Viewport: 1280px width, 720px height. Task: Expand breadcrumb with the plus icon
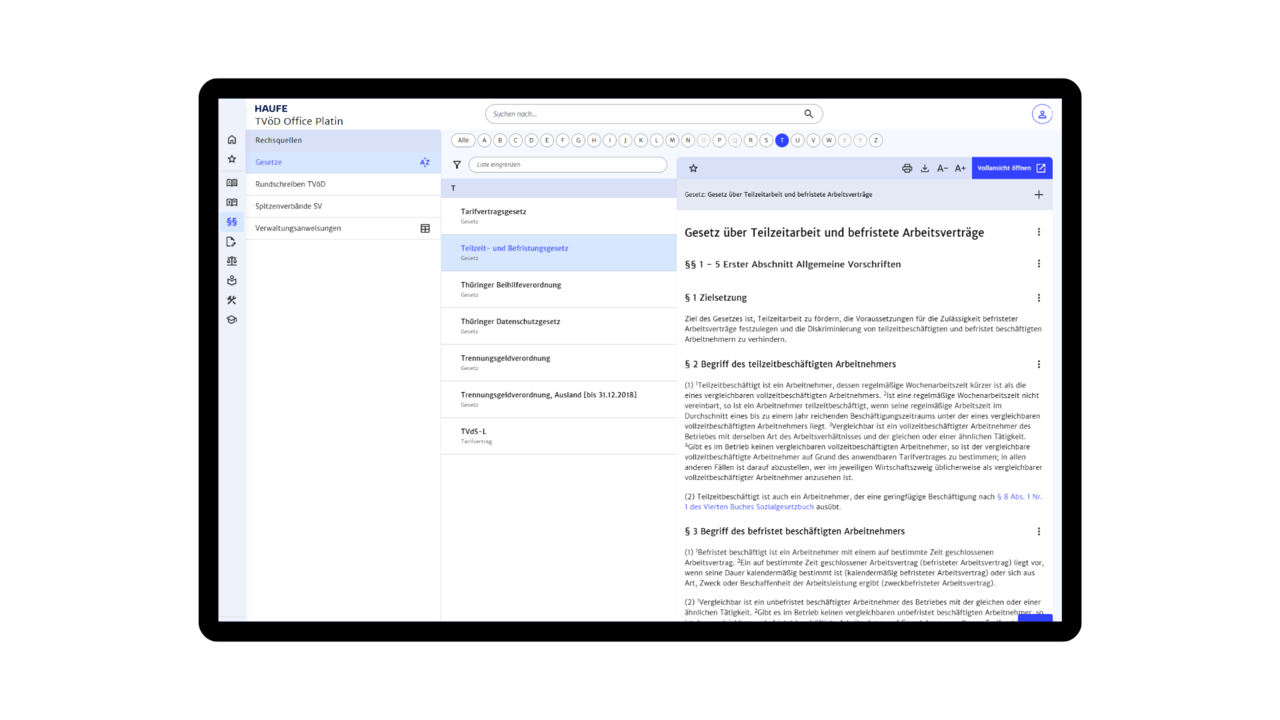click(1038, 195)
